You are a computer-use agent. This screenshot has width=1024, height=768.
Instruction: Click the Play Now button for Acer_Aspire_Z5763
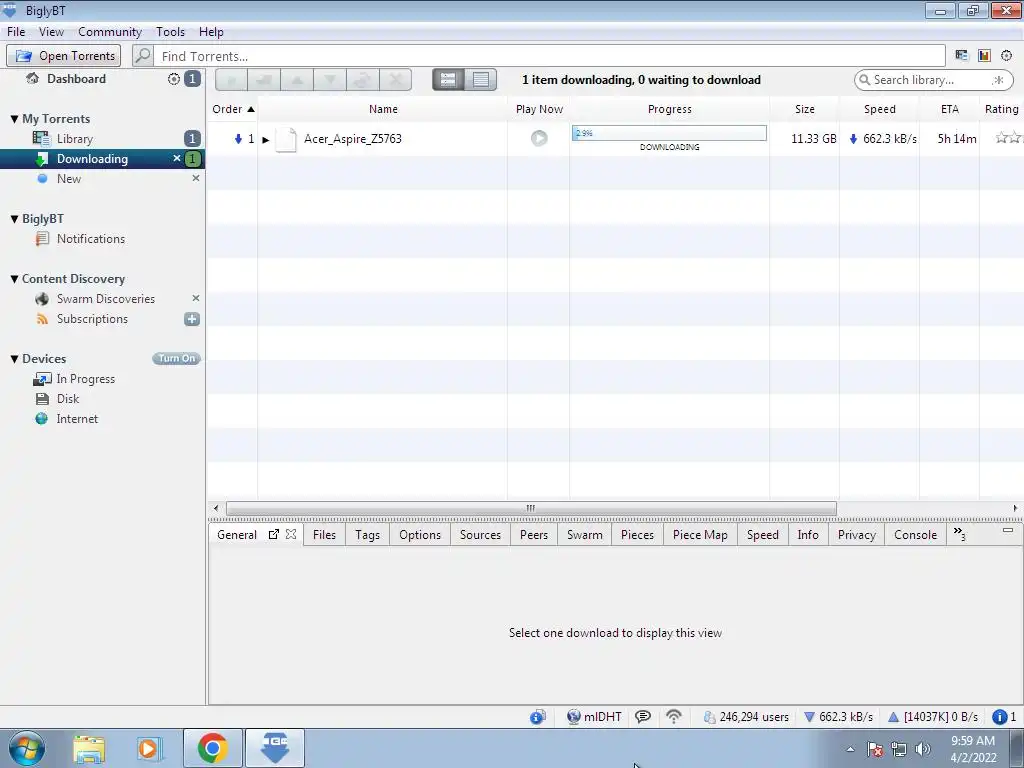539,138
